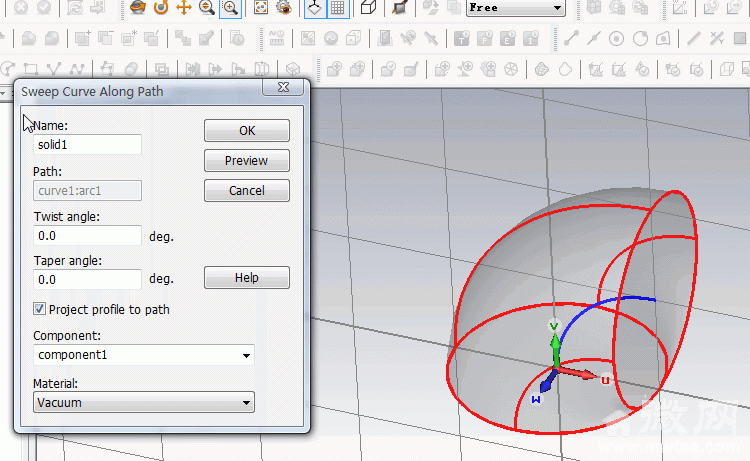Activate Rotate in view plane tool

(161, 7)
